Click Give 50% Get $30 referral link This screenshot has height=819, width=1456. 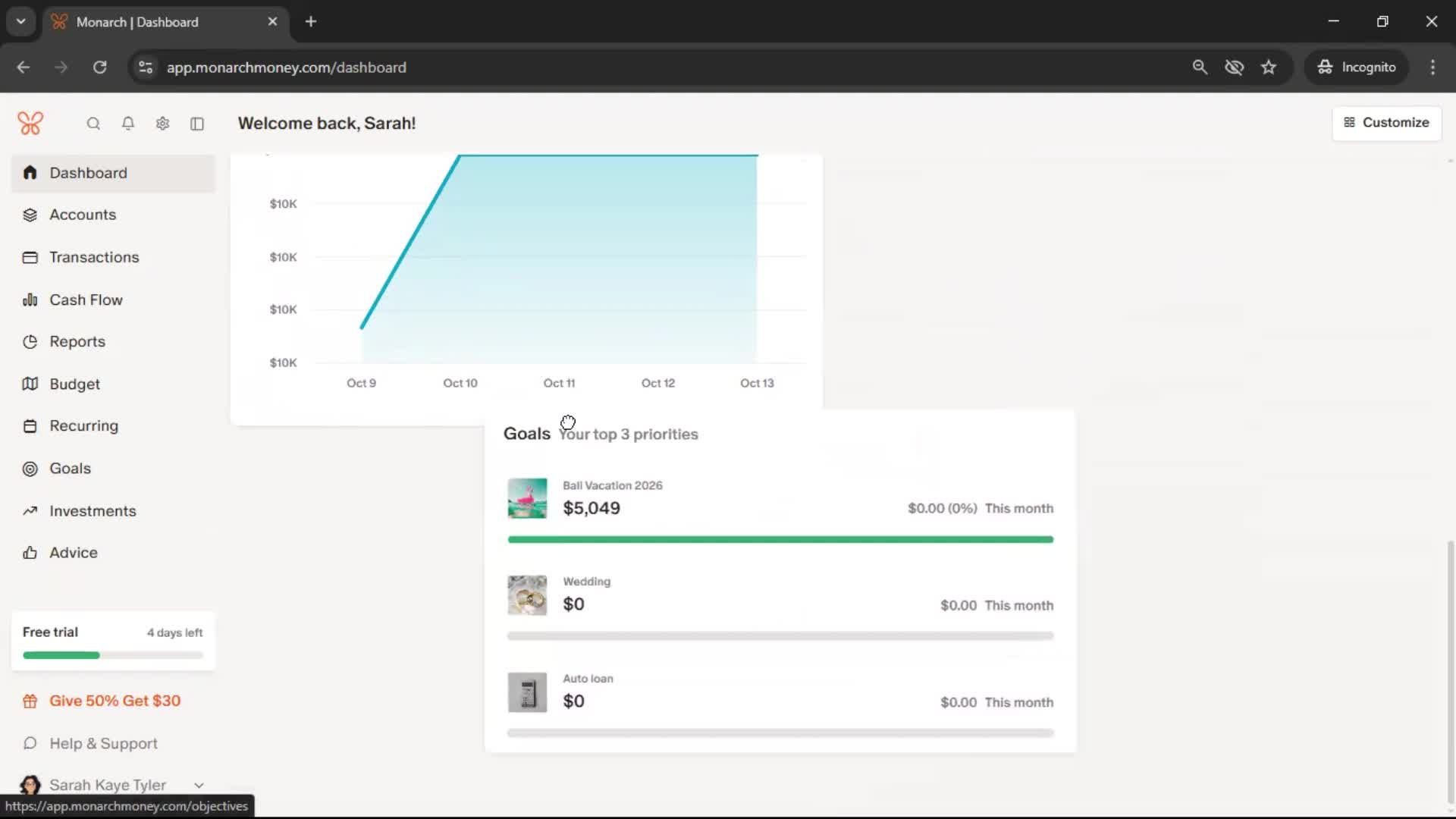(115, 701)
